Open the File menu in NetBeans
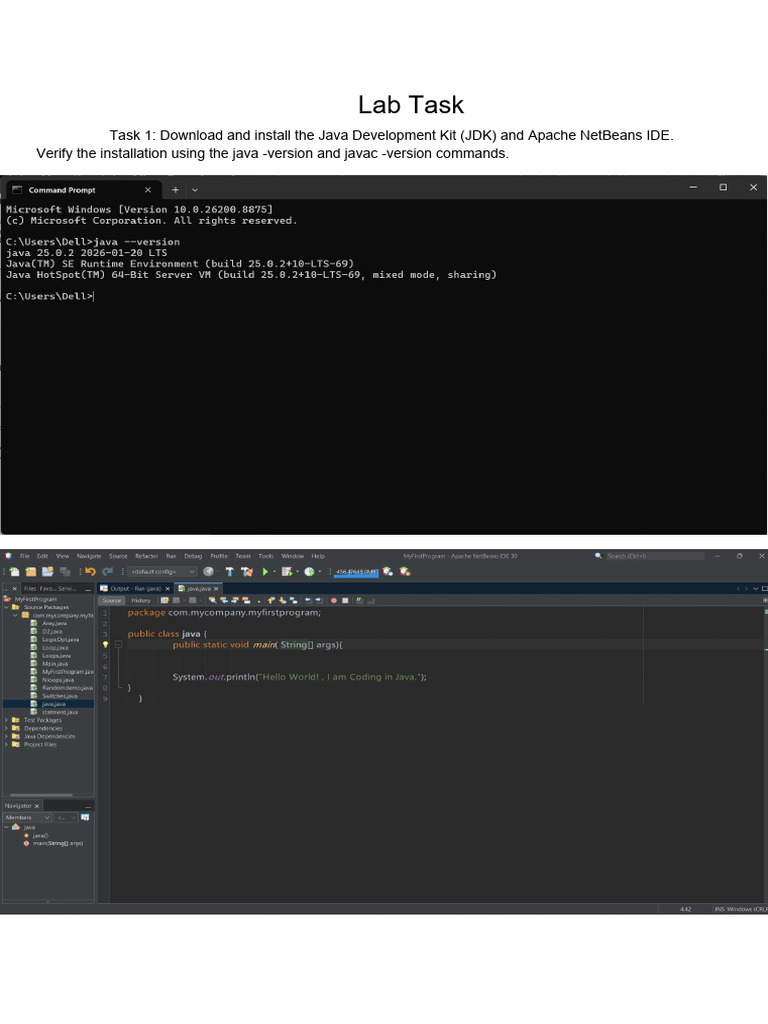This screenshot has width=768, height=1024. coord(25,556)
